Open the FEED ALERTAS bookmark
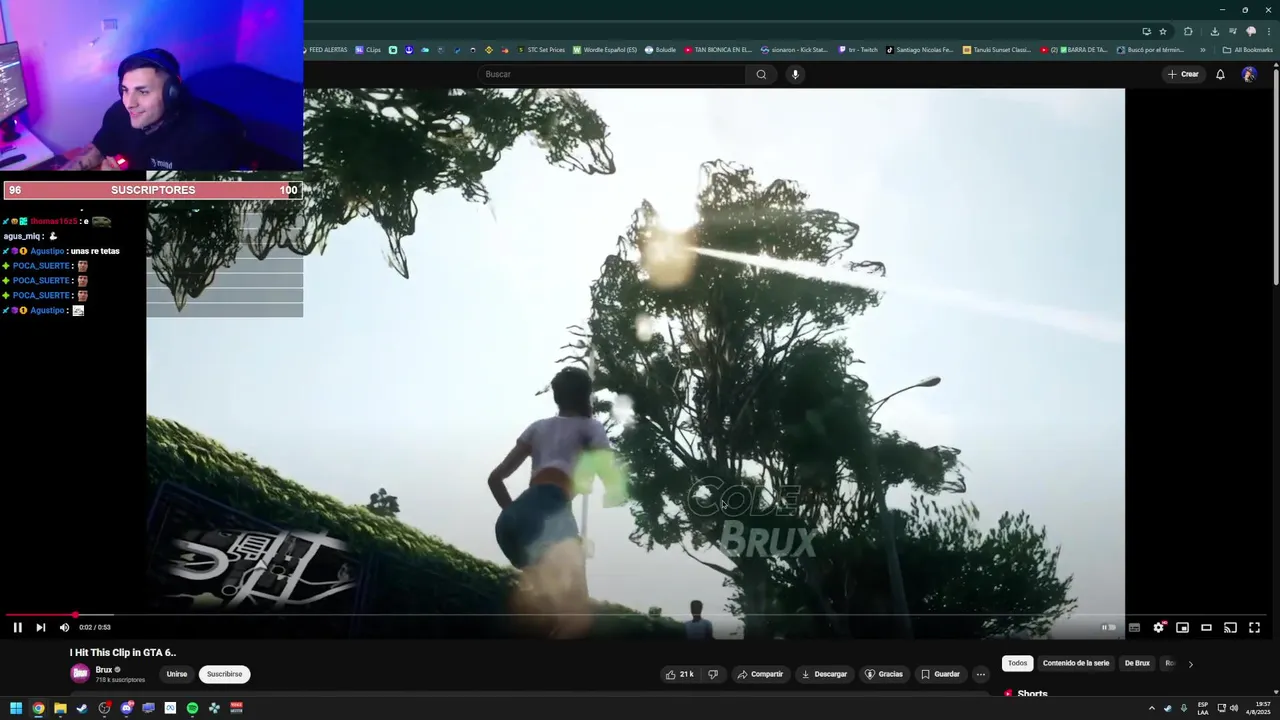Screen dimensions: 1280x720 (x=325, y=49)
